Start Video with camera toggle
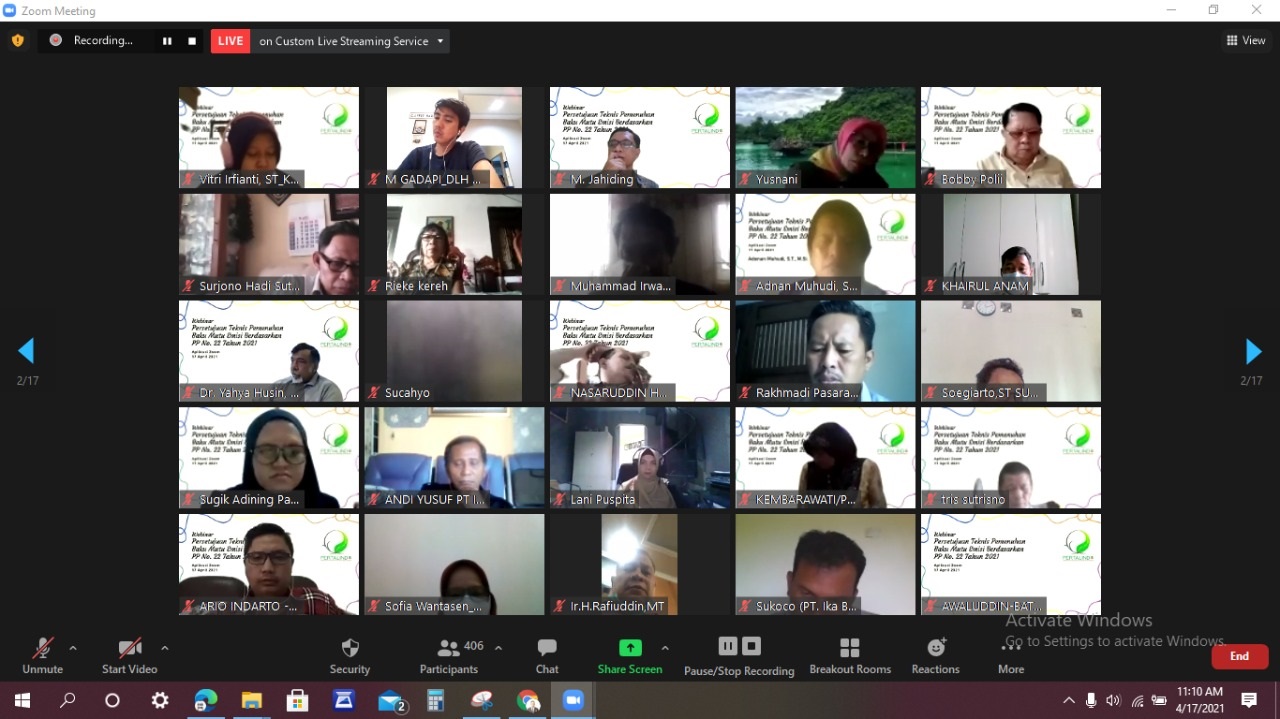1280x719 pixels. [129, 655]
